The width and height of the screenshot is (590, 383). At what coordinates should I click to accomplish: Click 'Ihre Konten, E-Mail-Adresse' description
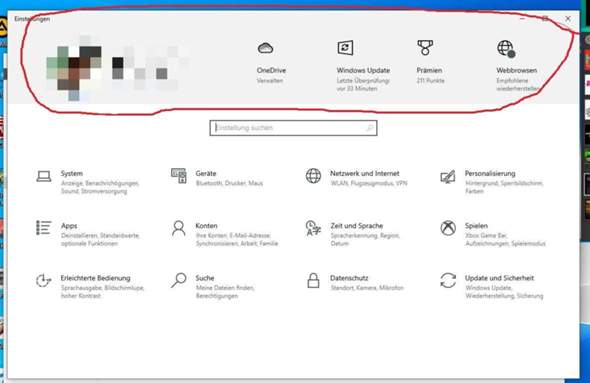[233, 236]
